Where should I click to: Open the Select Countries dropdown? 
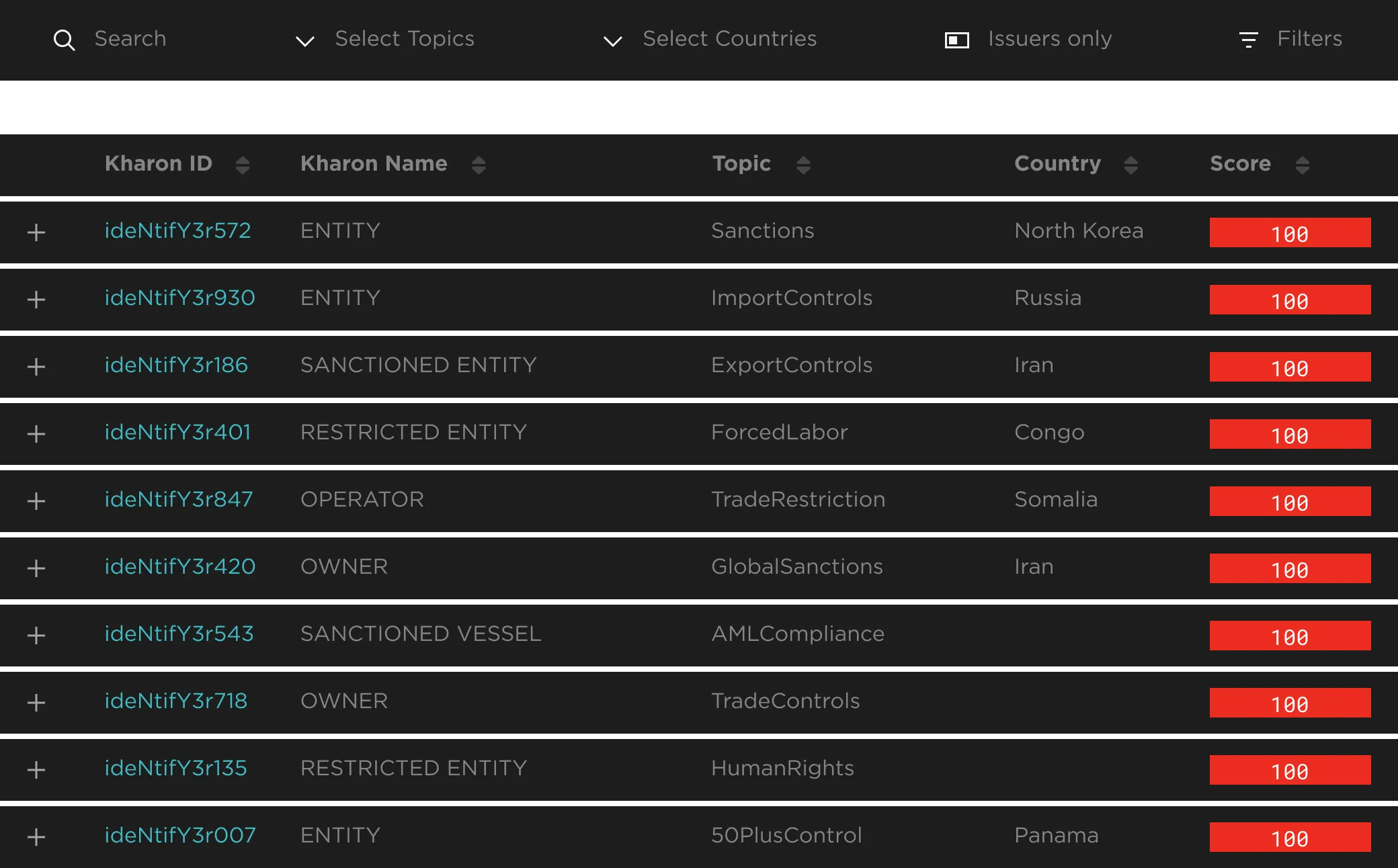(710, 39)
